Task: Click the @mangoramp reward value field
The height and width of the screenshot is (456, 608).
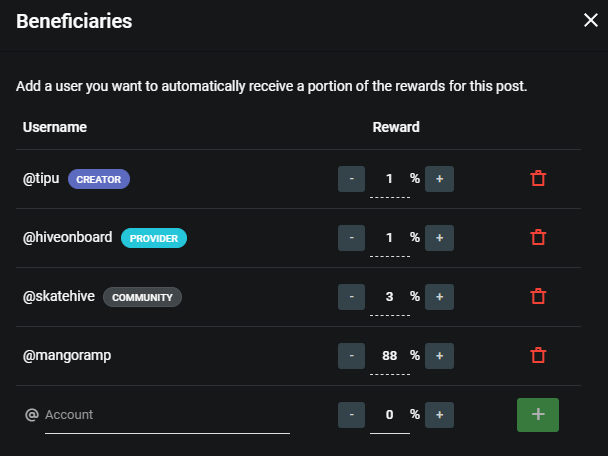Action: pyautogui.click(x=390, y=357)
